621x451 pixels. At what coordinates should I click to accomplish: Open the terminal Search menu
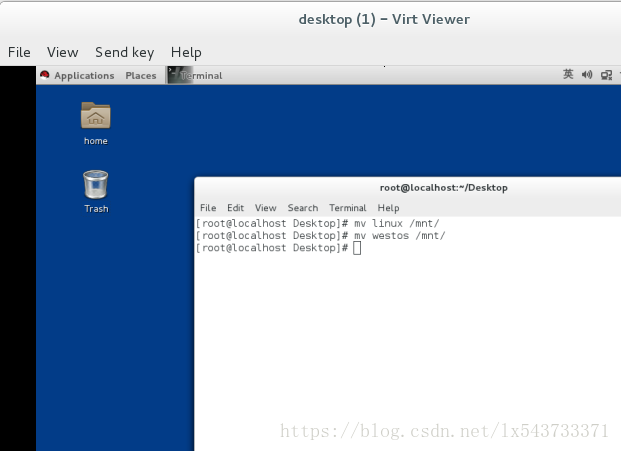(303, 208)
